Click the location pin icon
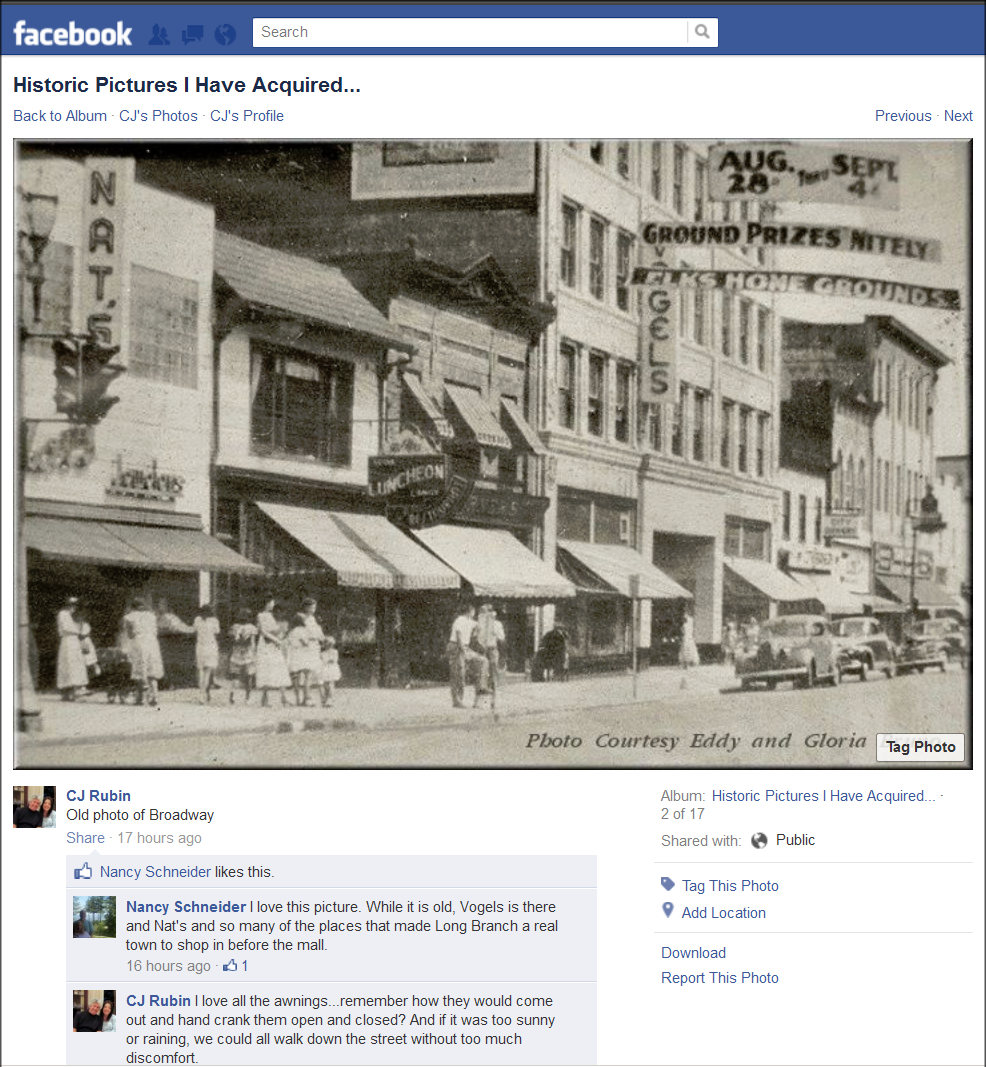 pos(668,911)
